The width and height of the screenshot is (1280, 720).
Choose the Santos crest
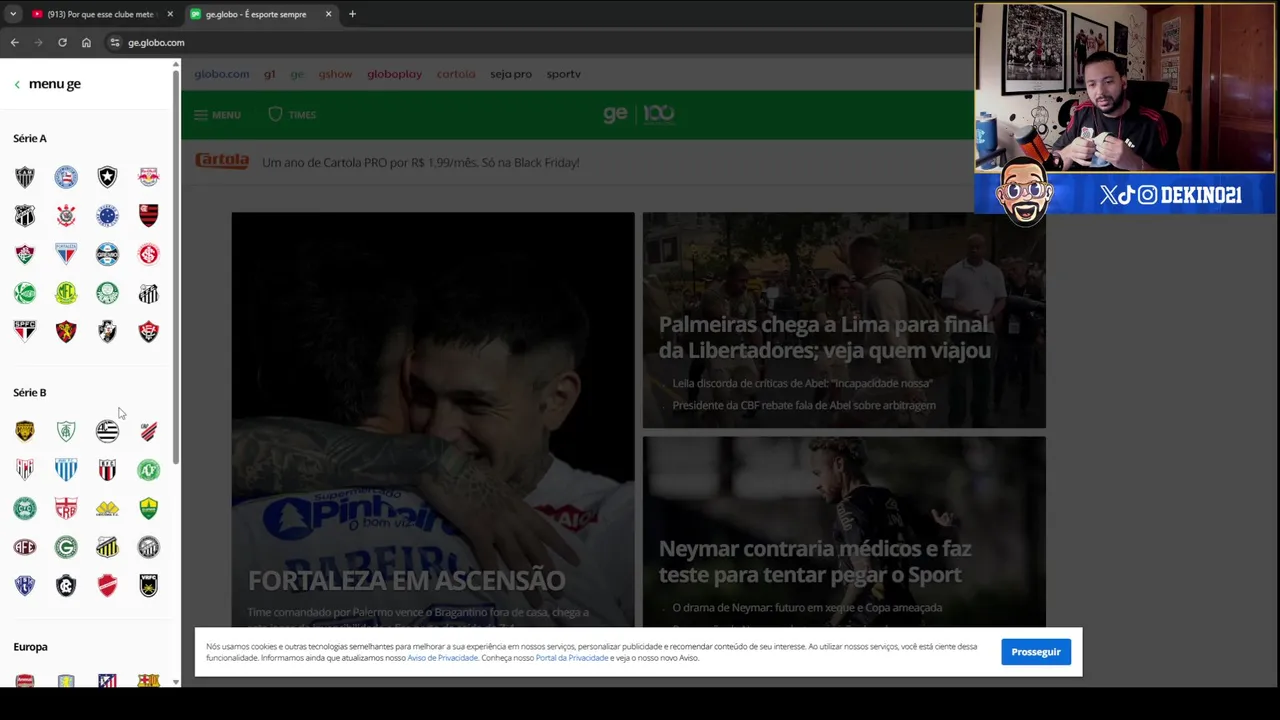tap(148, 293)
